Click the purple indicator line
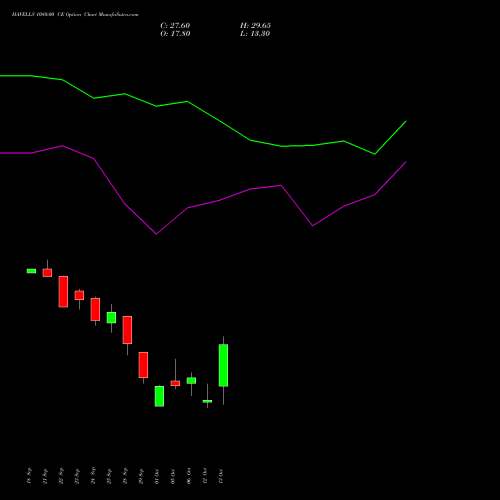Screen dimensions: 500x500 point(203,203)
